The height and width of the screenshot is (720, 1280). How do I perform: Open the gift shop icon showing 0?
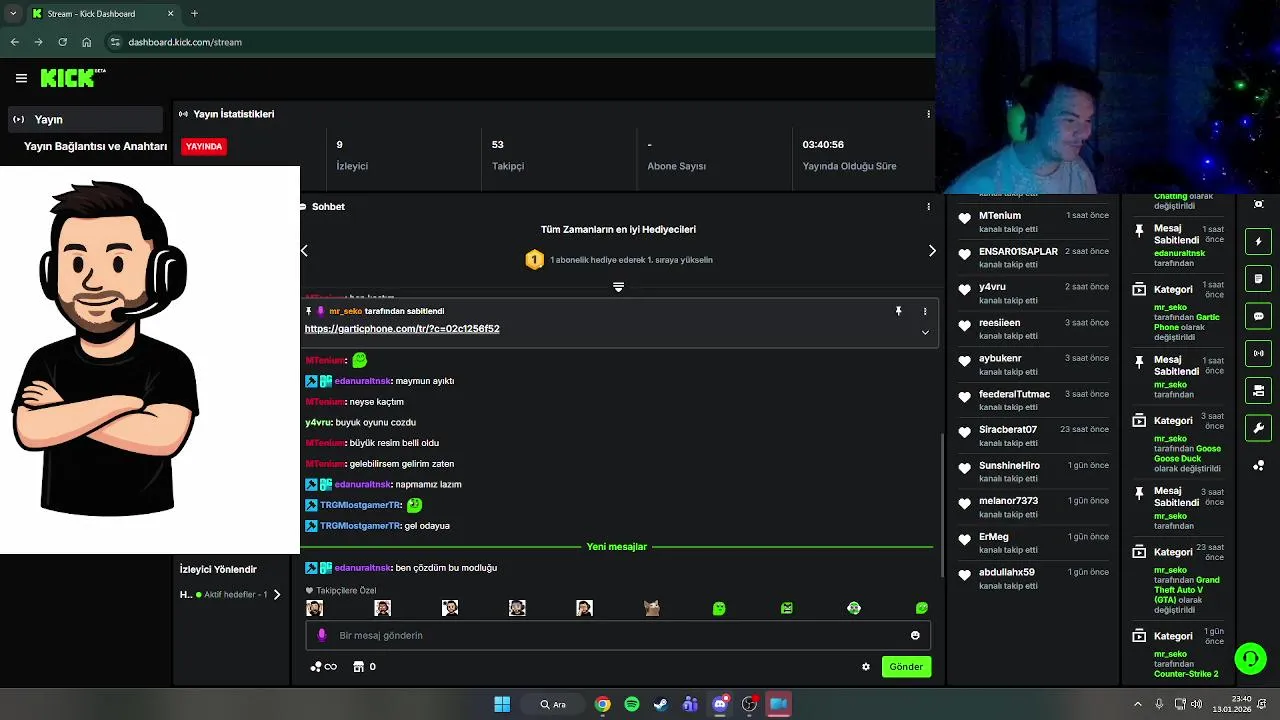[365, 667]
